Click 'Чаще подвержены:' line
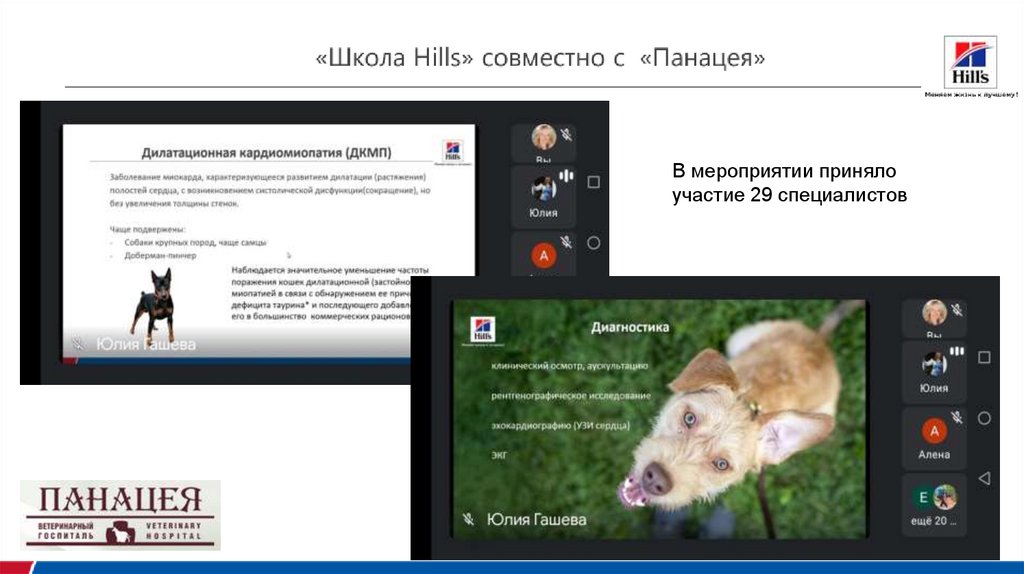 [148, 229]
